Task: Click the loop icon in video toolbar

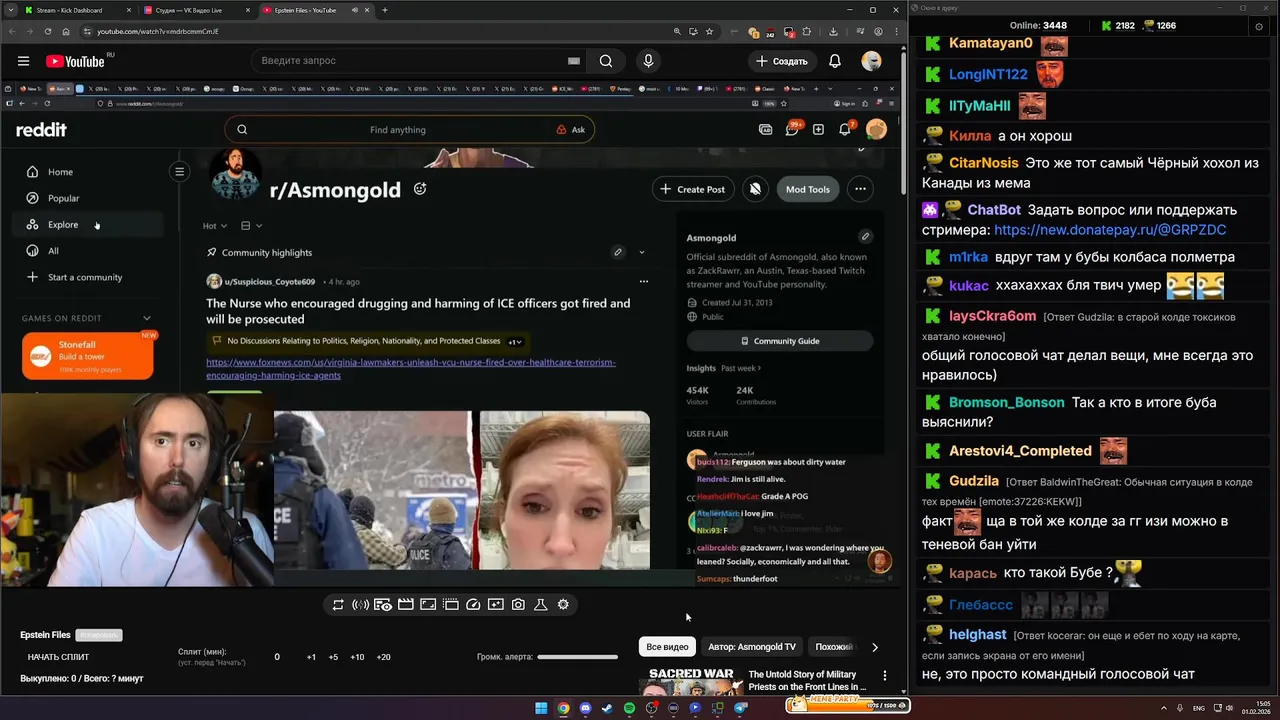Action: coord(338,604)
